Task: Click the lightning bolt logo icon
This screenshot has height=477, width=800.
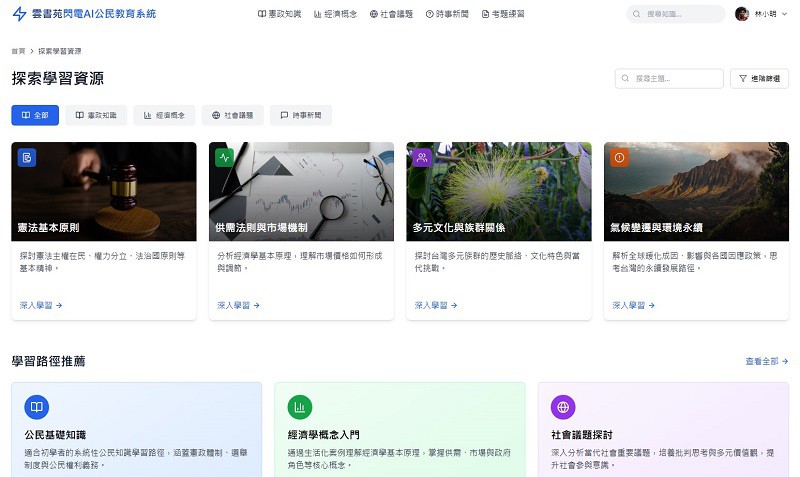Action: point(19,14)
